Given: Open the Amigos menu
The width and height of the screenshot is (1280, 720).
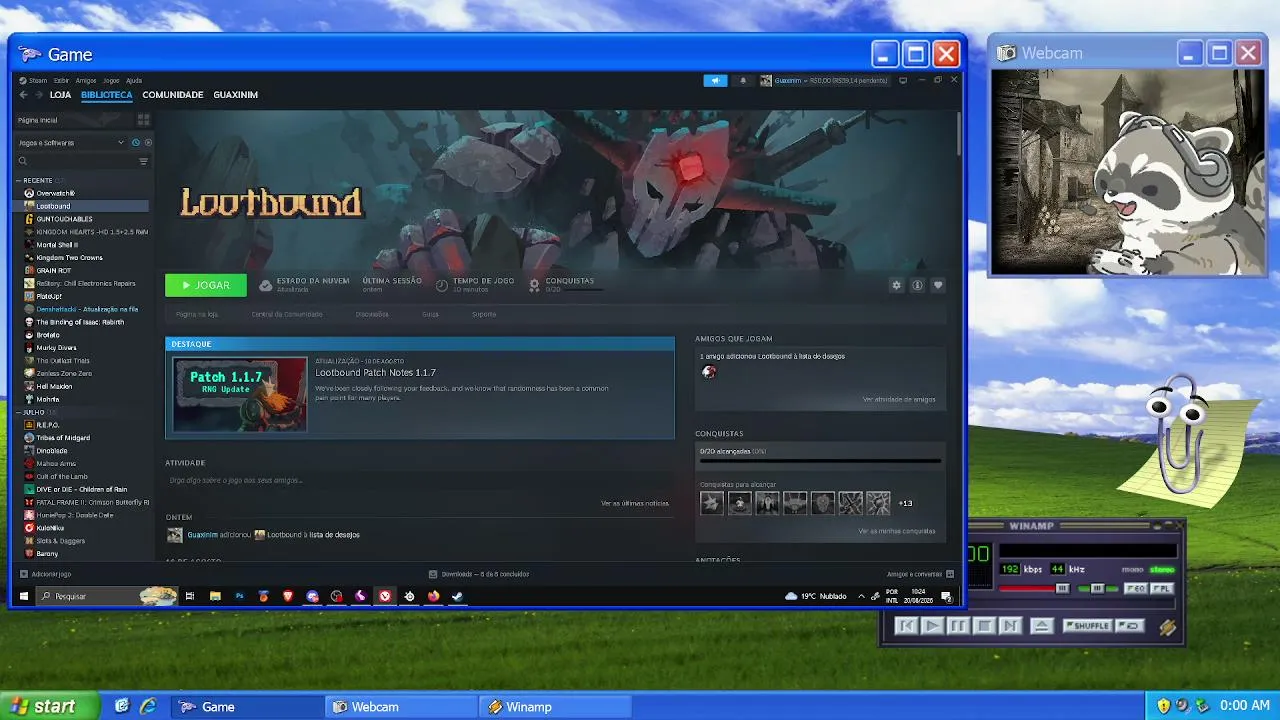Looking at the screenshot, I should (86, 80).
